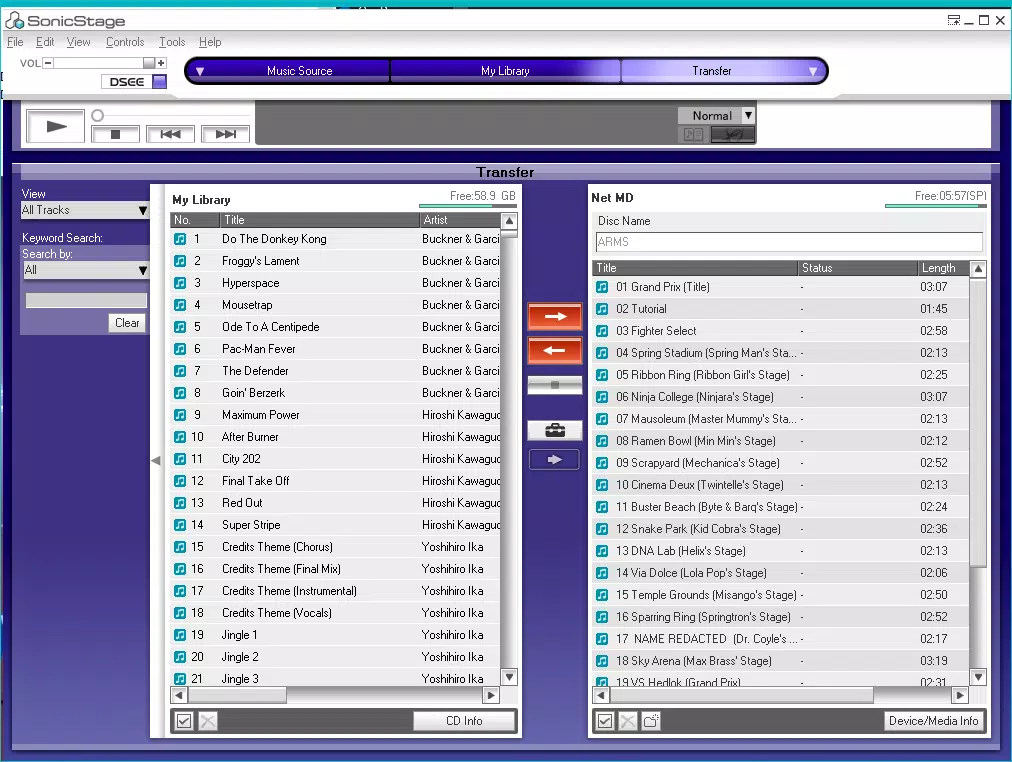The image size is (1012, 762).
Task: Click the Play button
Action: coord(56,126)
